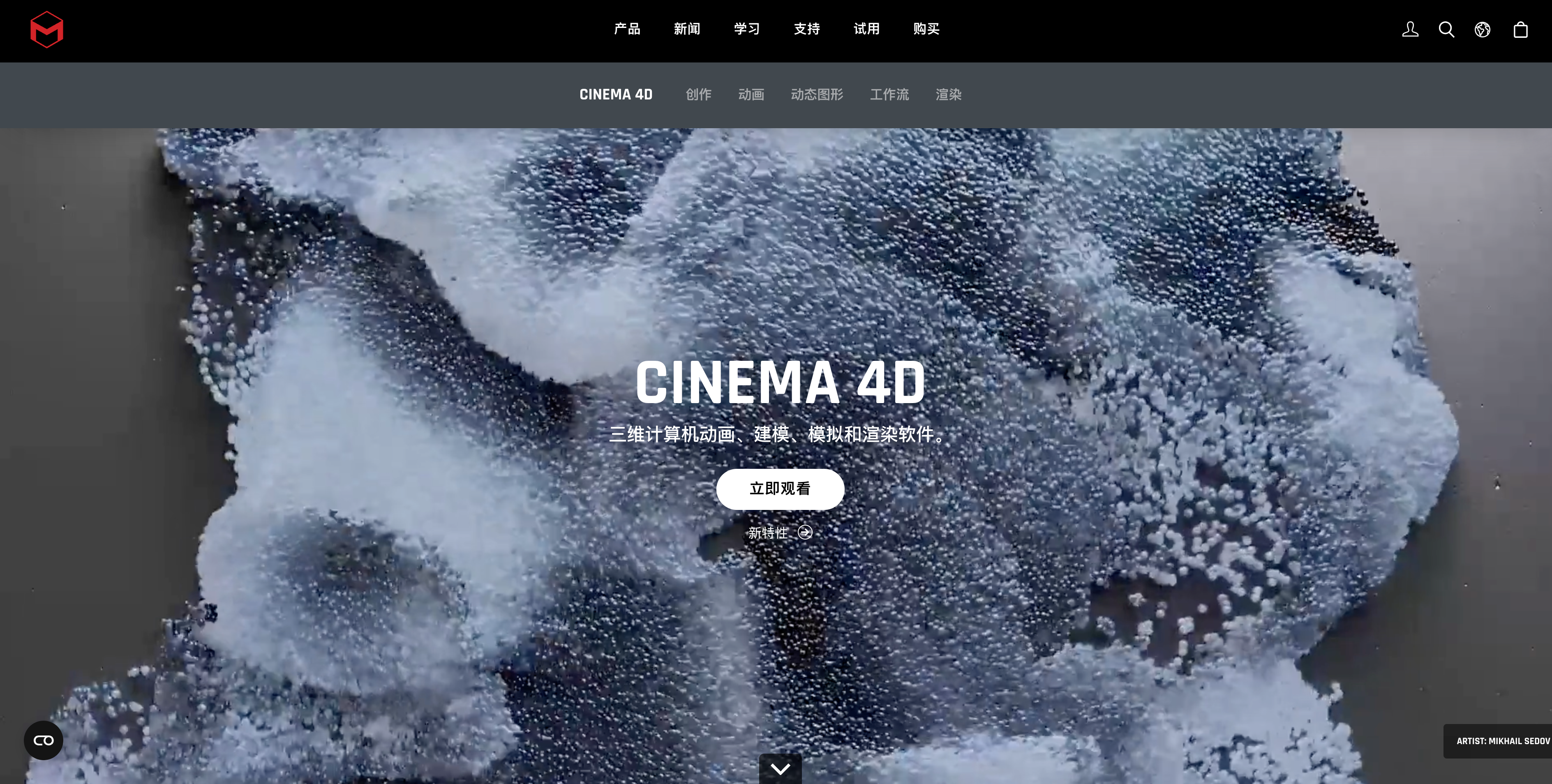Viewport: 1552px width, 784px height.
Task: Open the 学习 menu
Action: [x=746, y=29]
